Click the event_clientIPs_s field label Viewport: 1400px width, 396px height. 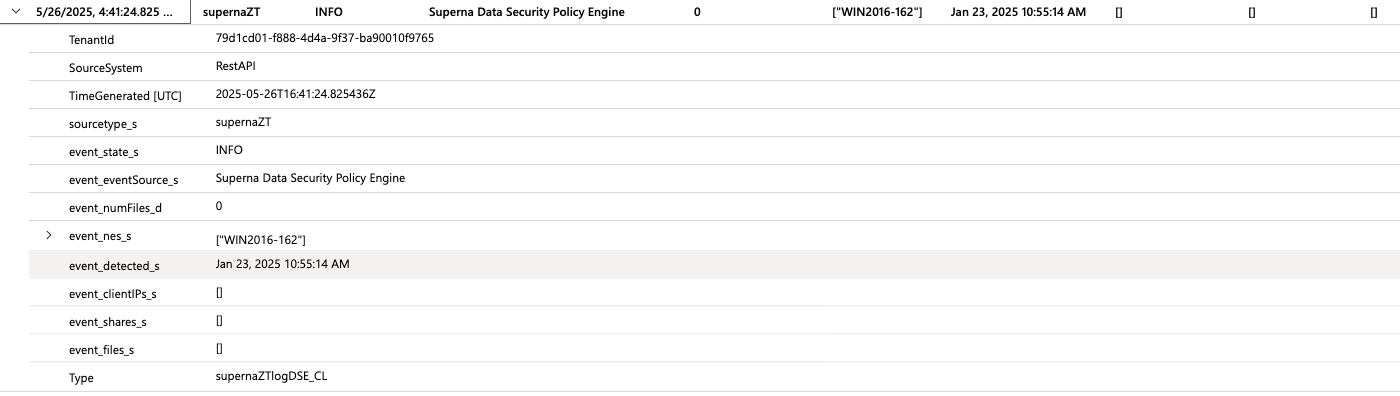[x=113, y=294]
